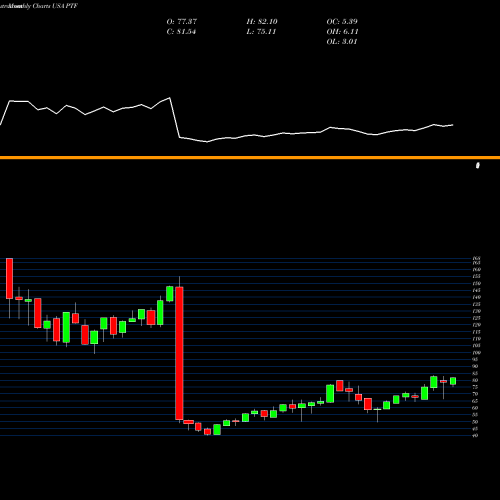Click the sharp drop in the white line chart
500x500 pixels.
[x=175, y=118]
